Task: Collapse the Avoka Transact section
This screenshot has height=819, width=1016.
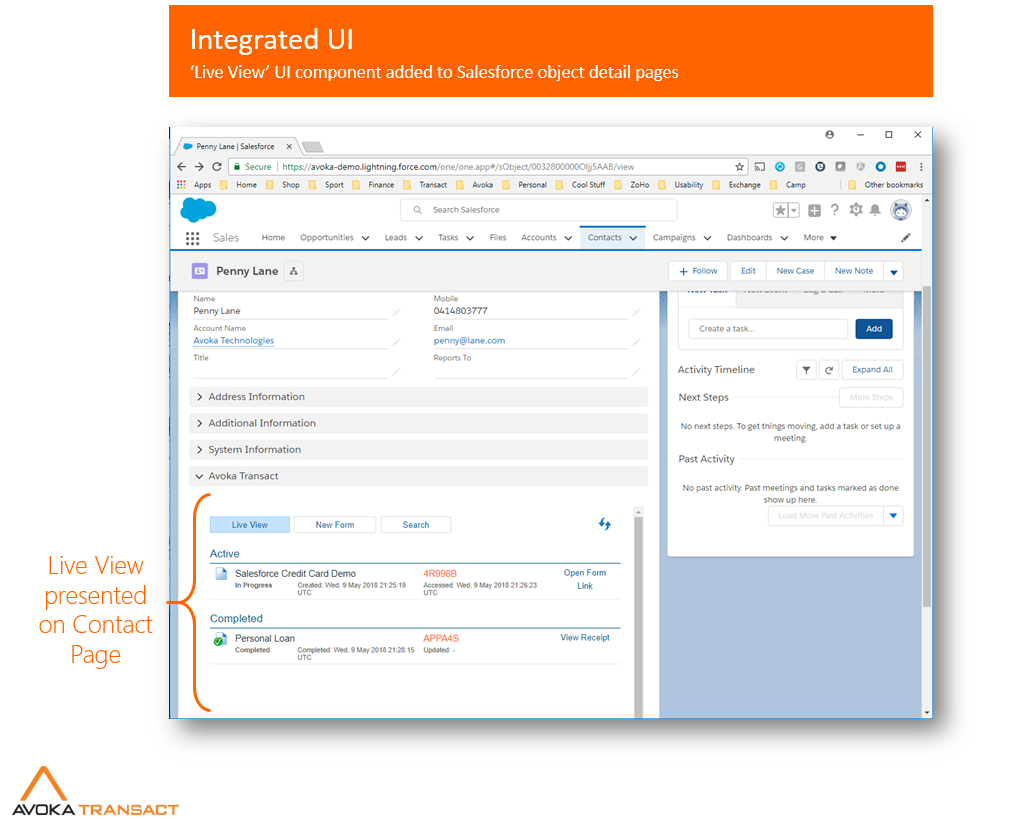Action: tap(243, 476)
